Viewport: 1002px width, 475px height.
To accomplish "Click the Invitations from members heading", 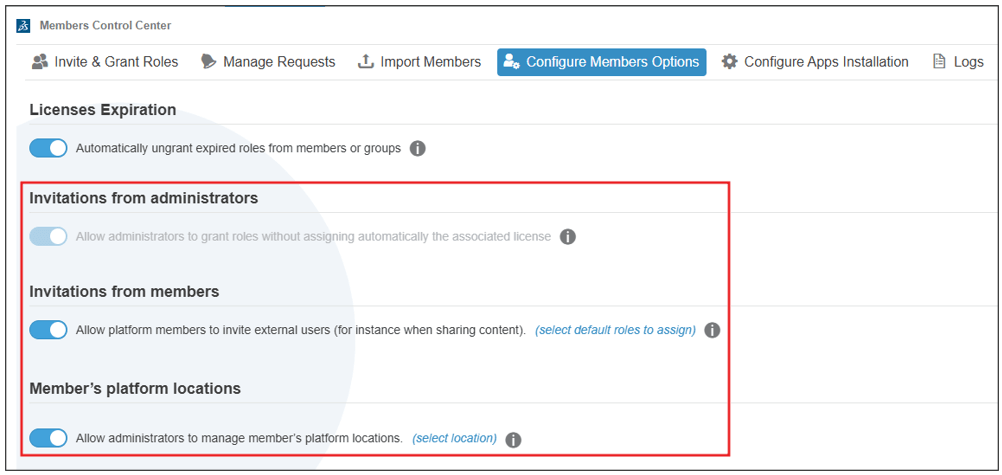I will click(125, 292).
